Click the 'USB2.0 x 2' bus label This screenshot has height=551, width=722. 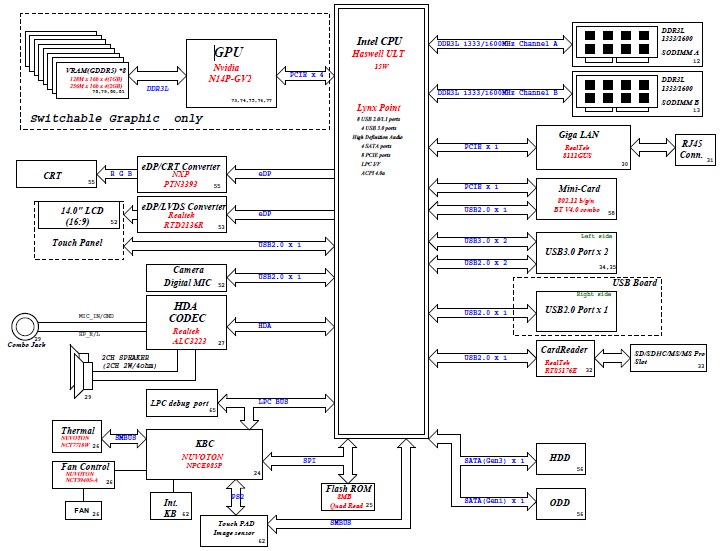(x=486, y=263)
